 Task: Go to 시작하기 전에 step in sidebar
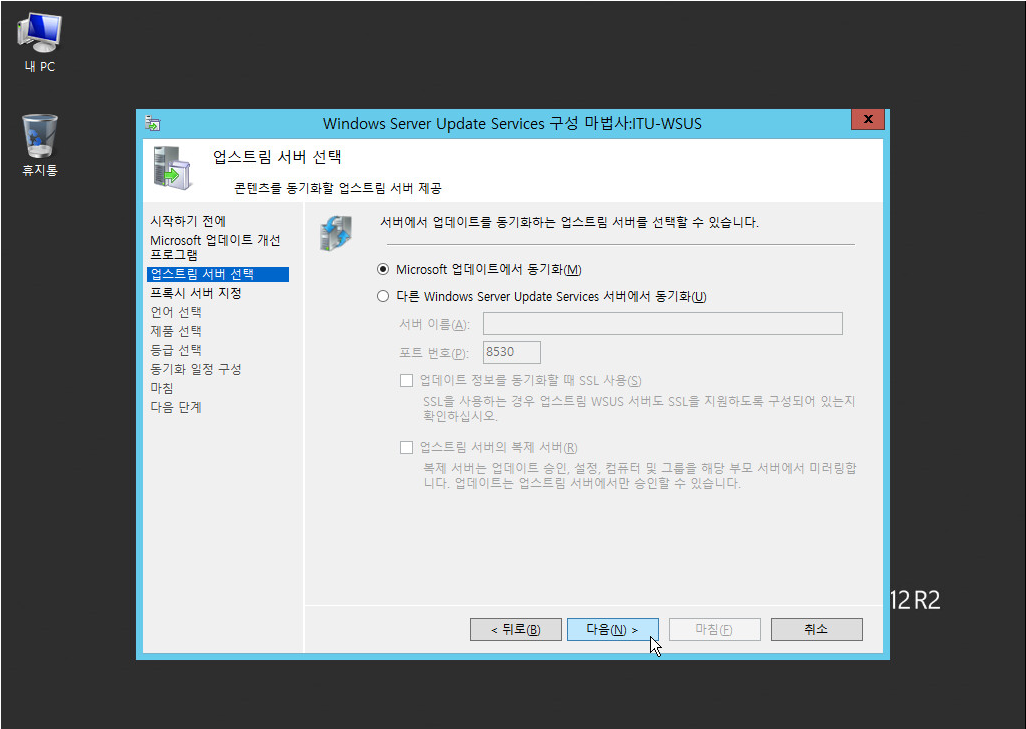tap(188, 220)
